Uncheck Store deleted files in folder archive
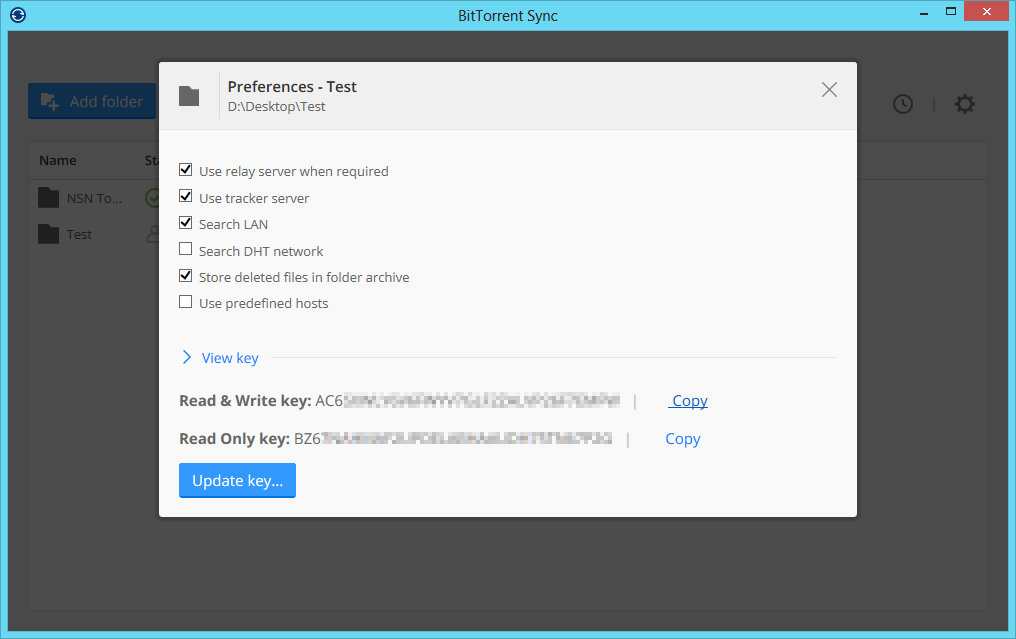The image size is (1016, 639). pos(185,276)
